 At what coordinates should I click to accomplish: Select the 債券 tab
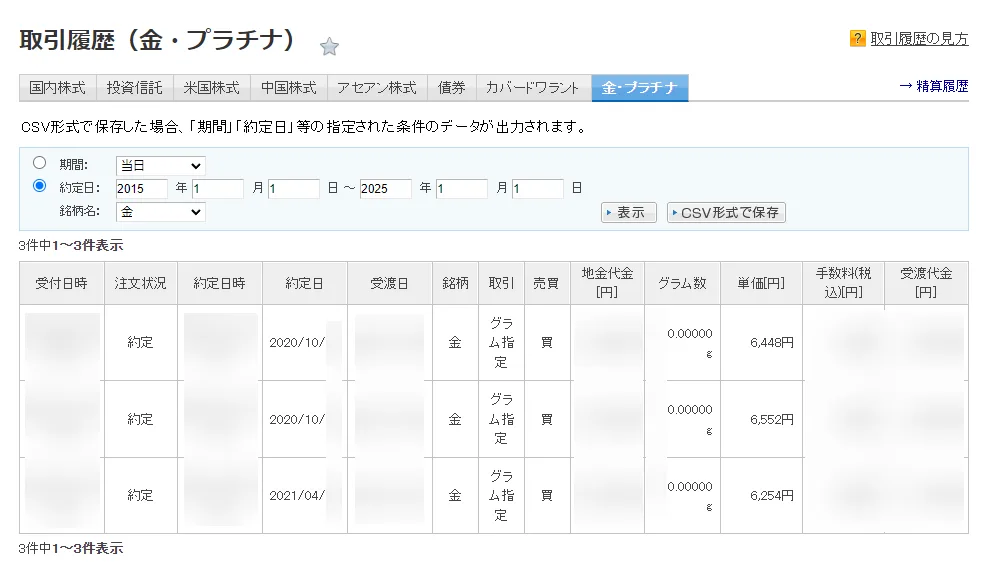coord(451,88)
